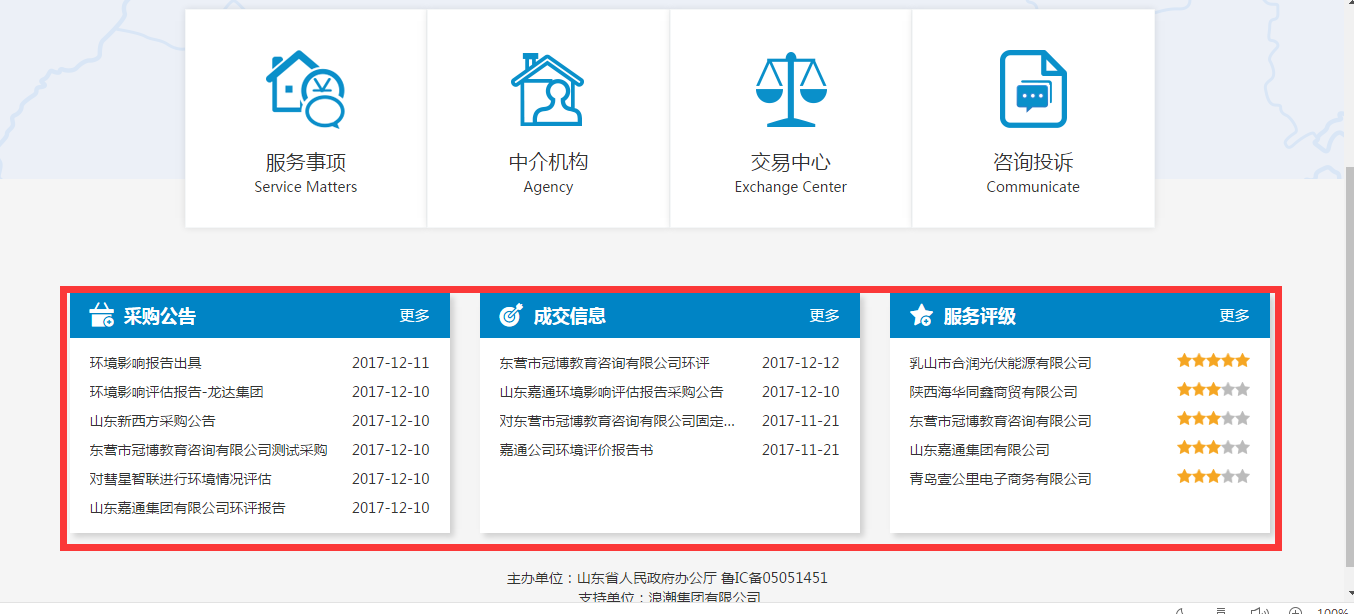Click the Communicate chat document icon
Viewport: 1354px width, 614px height.
1033,89
